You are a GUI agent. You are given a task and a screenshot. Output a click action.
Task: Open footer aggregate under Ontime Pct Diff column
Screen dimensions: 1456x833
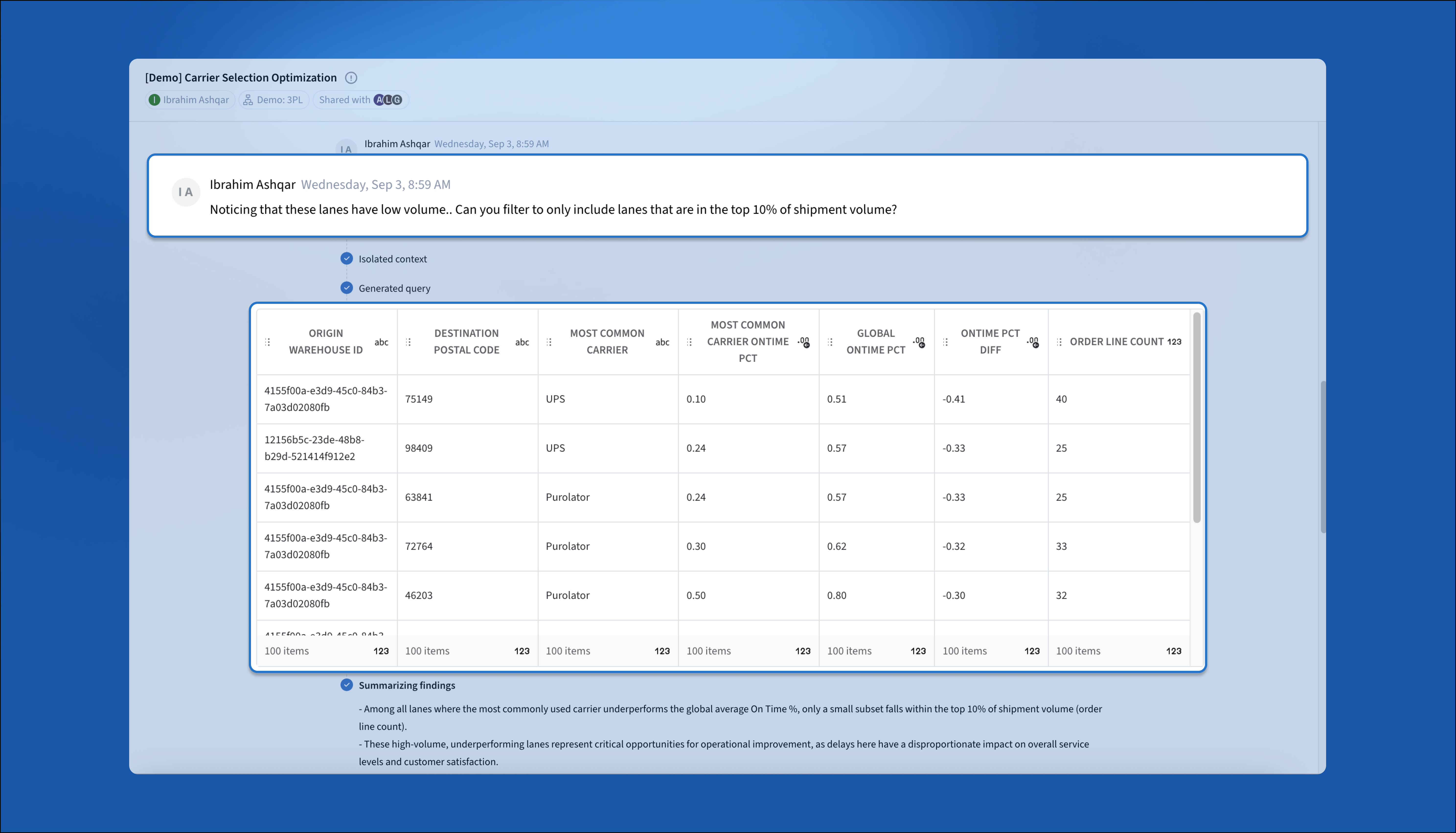(x=991, y=651)
